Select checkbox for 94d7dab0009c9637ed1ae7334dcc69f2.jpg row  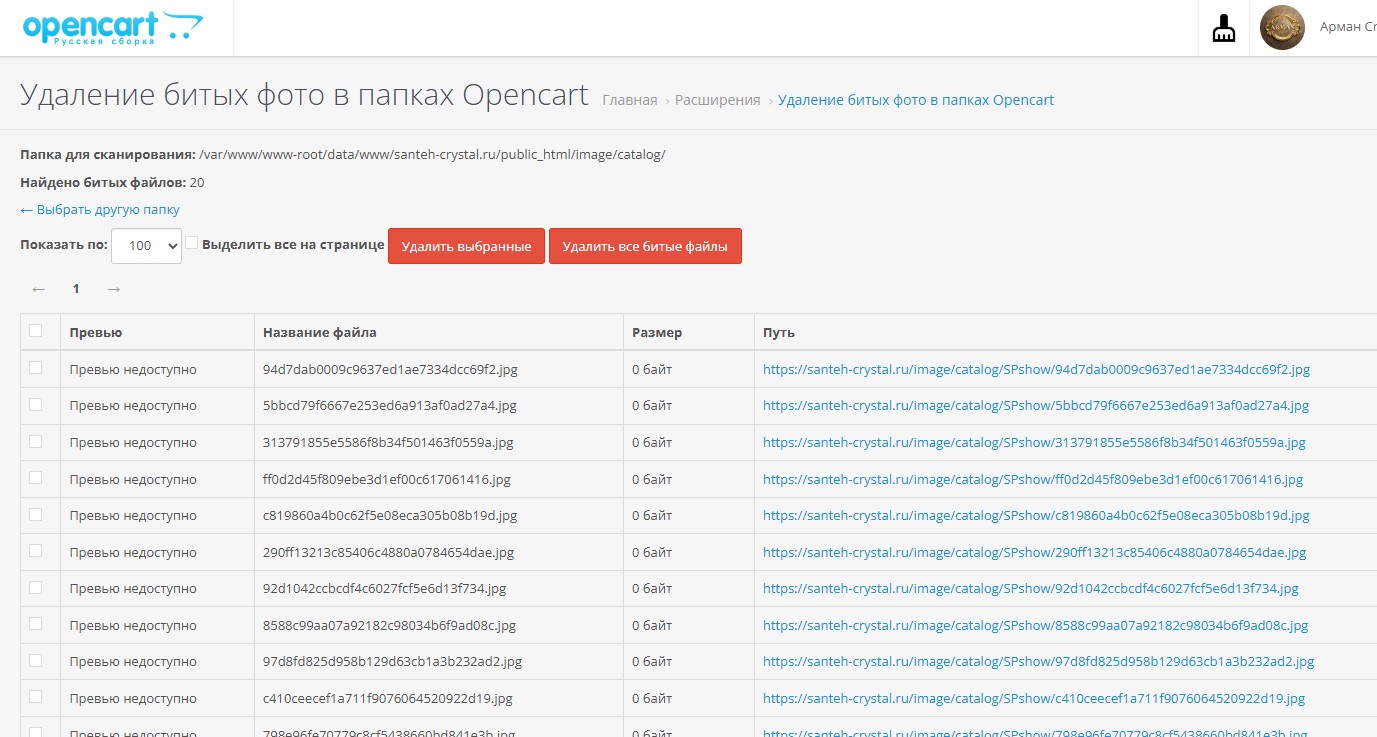coord(36,368)
